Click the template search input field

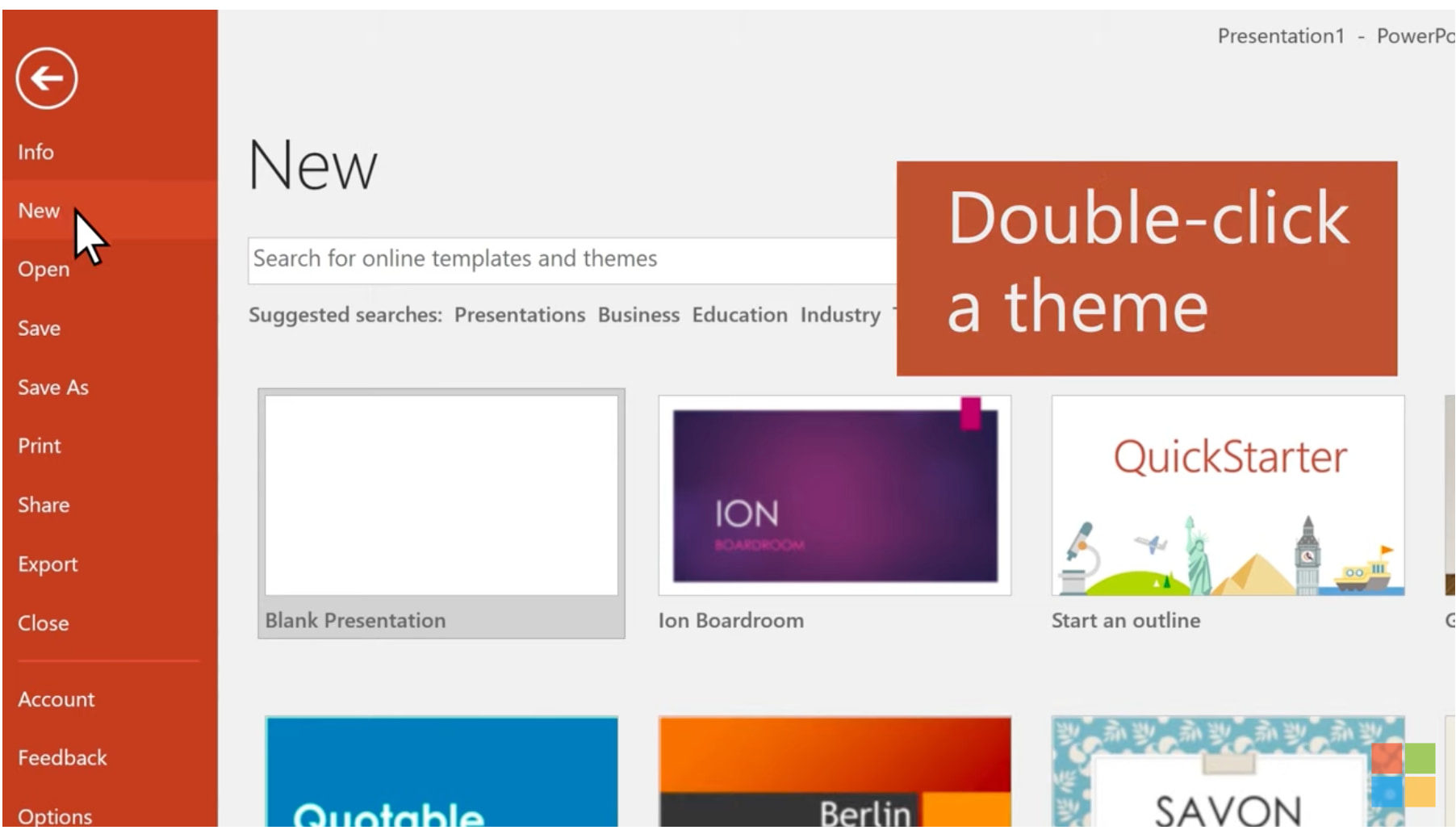point(565,259)
